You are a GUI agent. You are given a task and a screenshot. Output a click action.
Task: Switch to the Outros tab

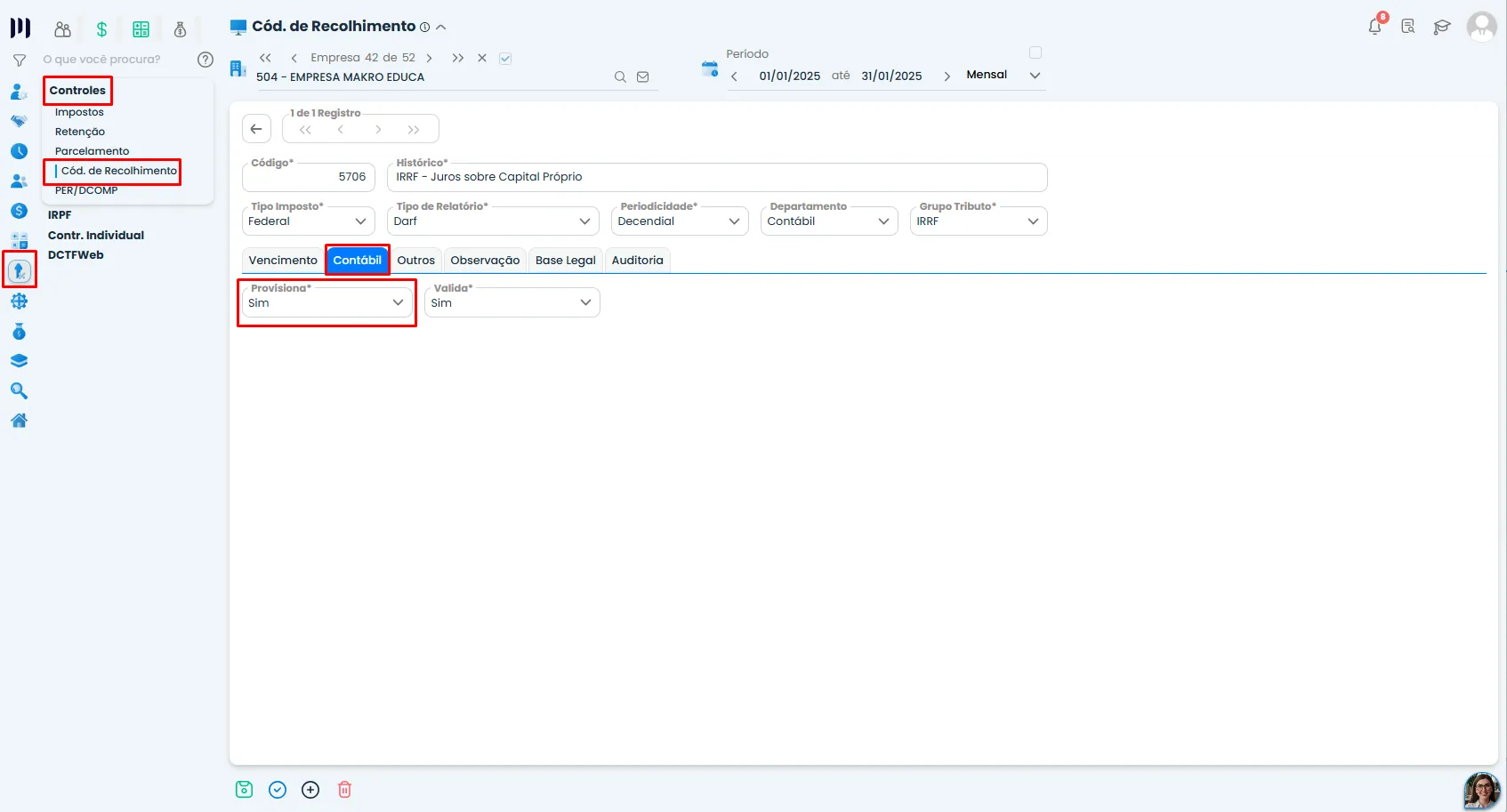point(415,261)
